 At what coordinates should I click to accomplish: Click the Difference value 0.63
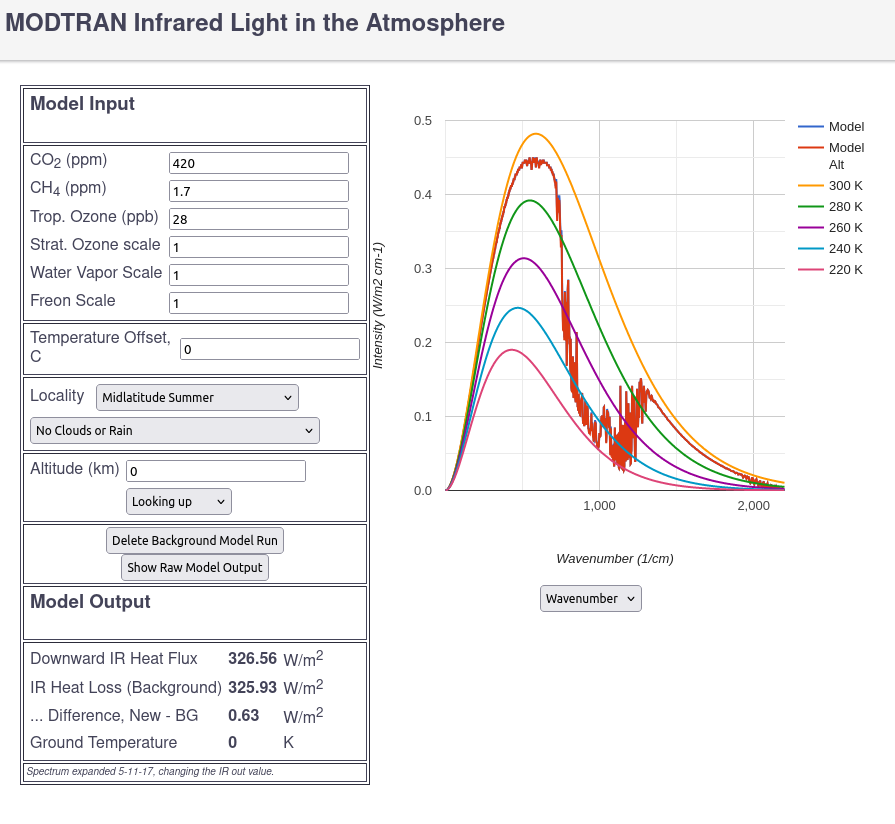(244, 716)
